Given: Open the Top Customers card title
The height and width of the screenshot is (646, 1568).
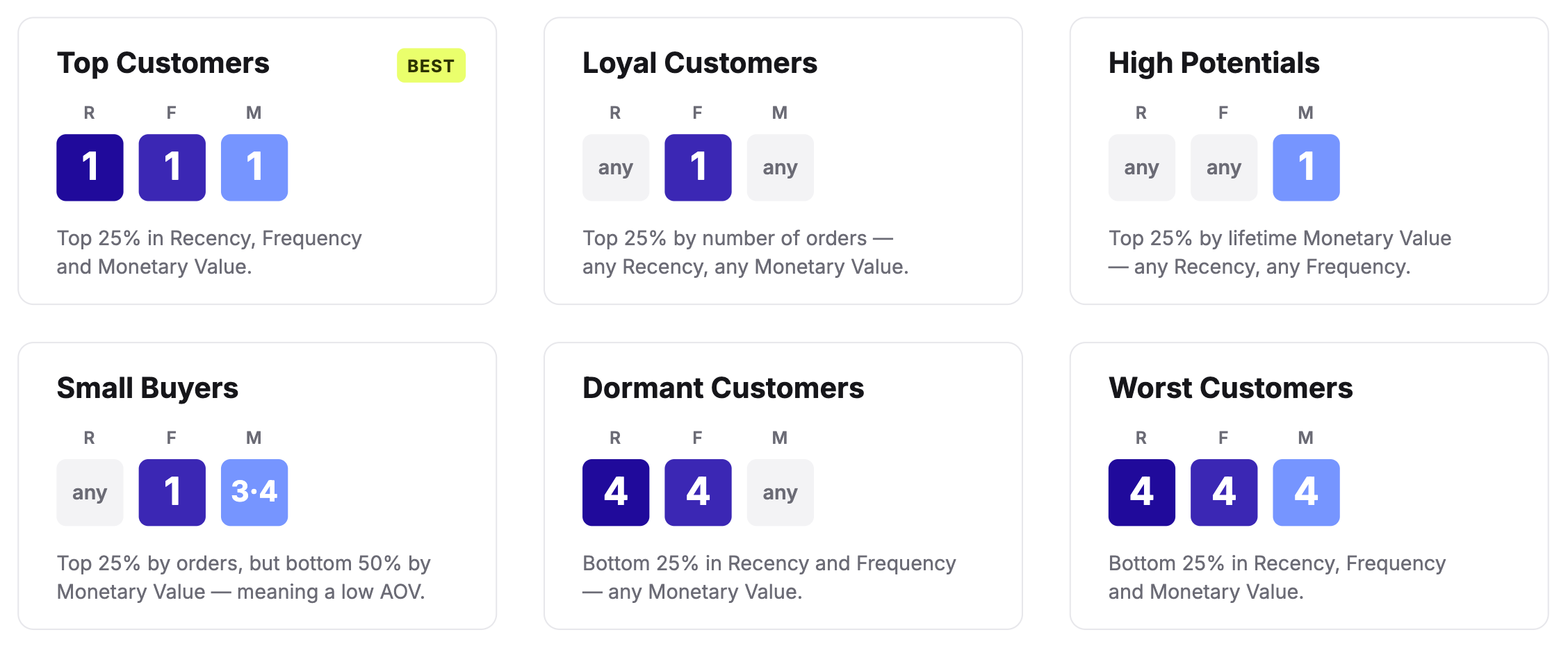Looking at the screenshot, I should click(163, 63).
